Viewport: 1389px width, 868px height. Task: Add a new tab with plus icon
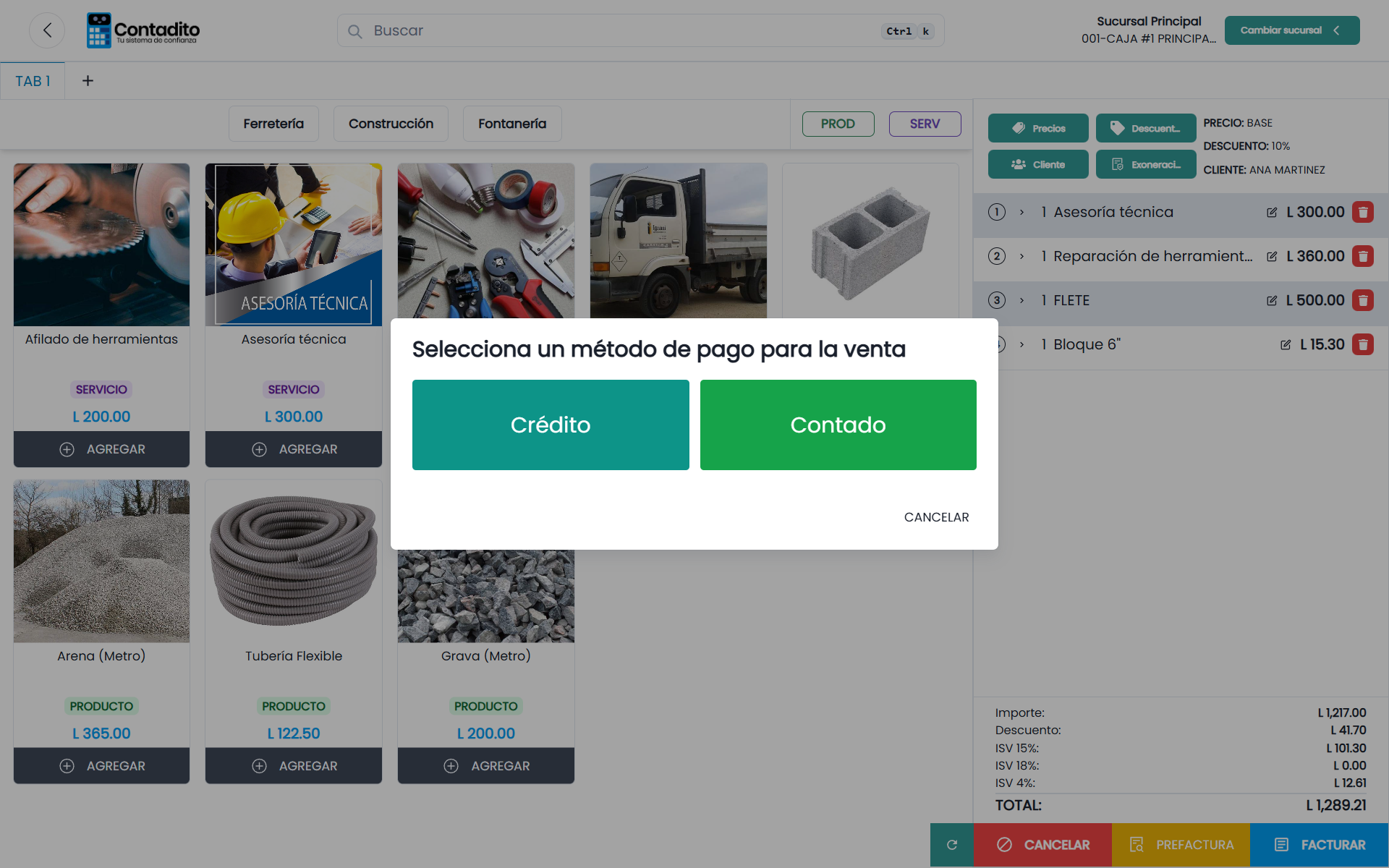[88, 81]
